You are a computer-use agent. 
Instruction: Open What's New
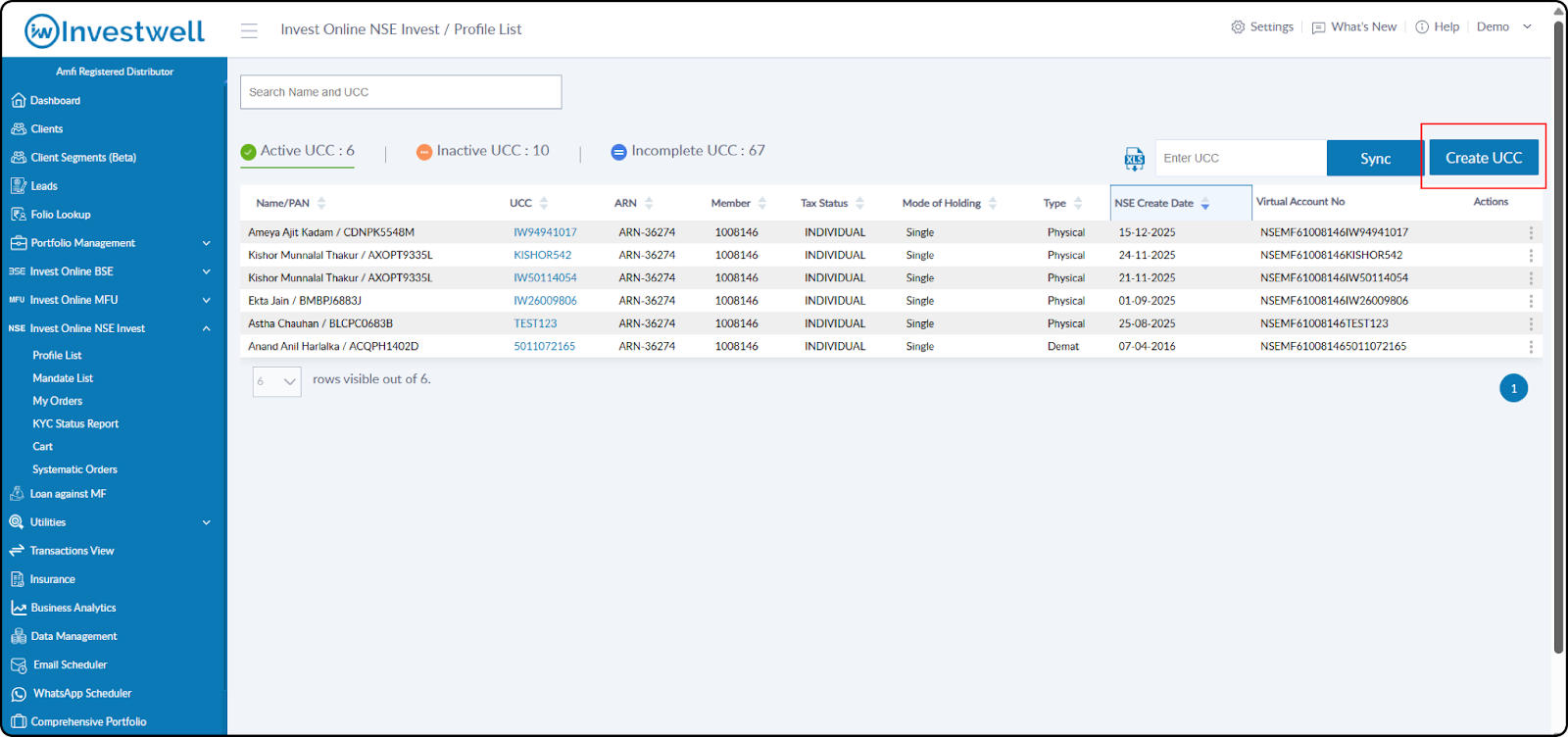coord(1354,27)
